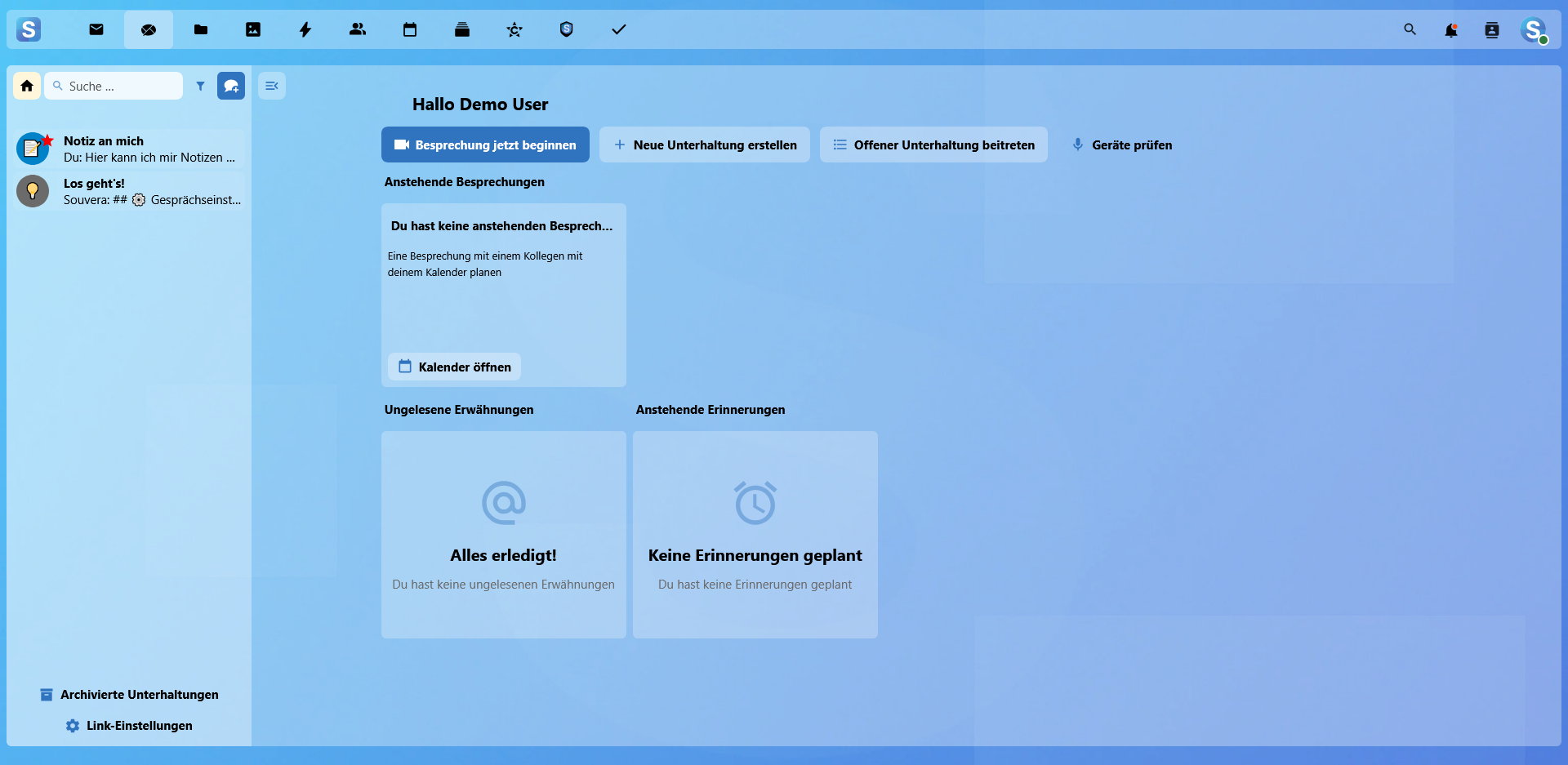Screen dimensions: 1568x765
Task: Open the Files folder icon
Action: pos(201,29)
